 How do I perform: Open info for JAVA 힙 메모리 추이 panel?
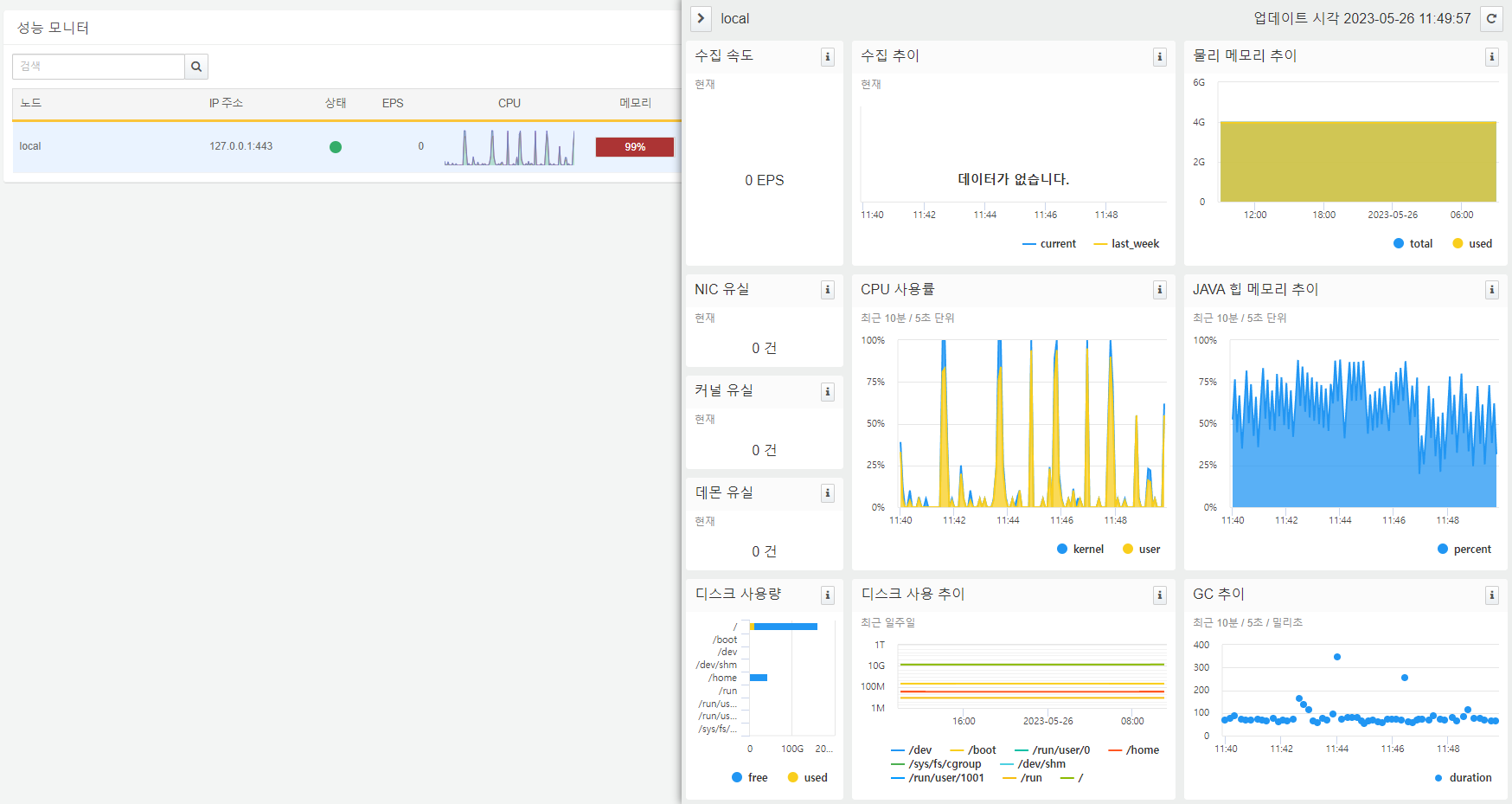pos(1492,290)
